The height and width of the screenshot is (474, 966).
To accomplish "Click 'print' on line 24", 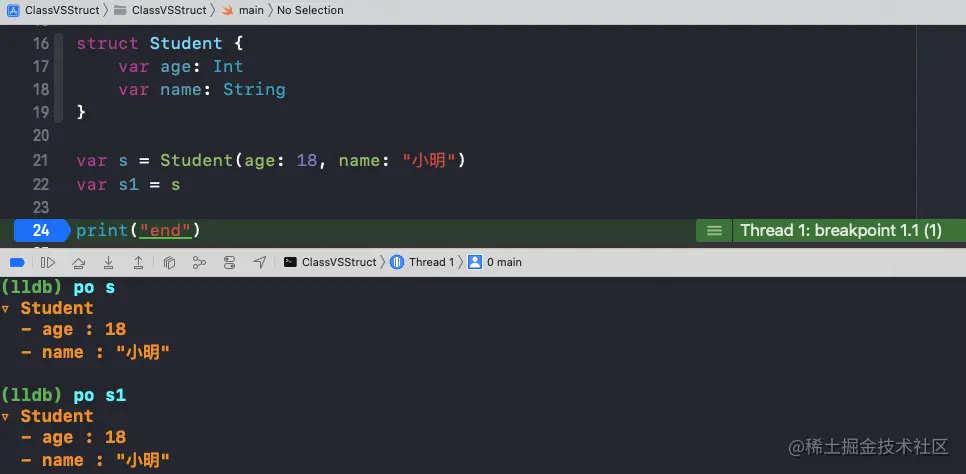I will tap(102, 231).
